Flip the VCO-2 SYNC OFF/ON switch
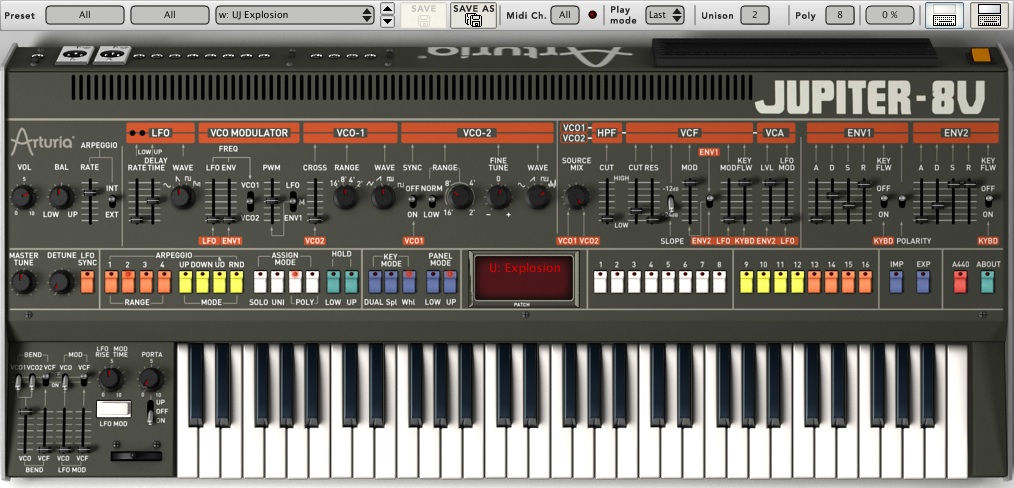The height and width of the screenshot is (488, 1014). (413, 200)
